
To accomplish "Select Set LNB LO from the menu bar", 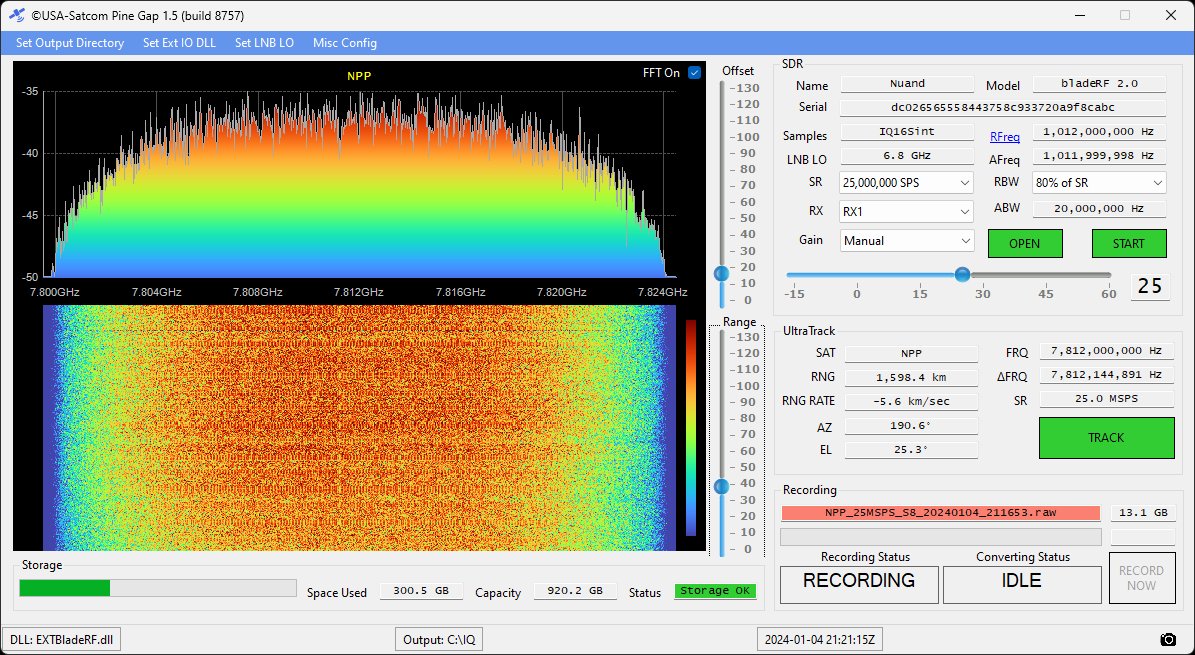I will (x=262, y=43).
